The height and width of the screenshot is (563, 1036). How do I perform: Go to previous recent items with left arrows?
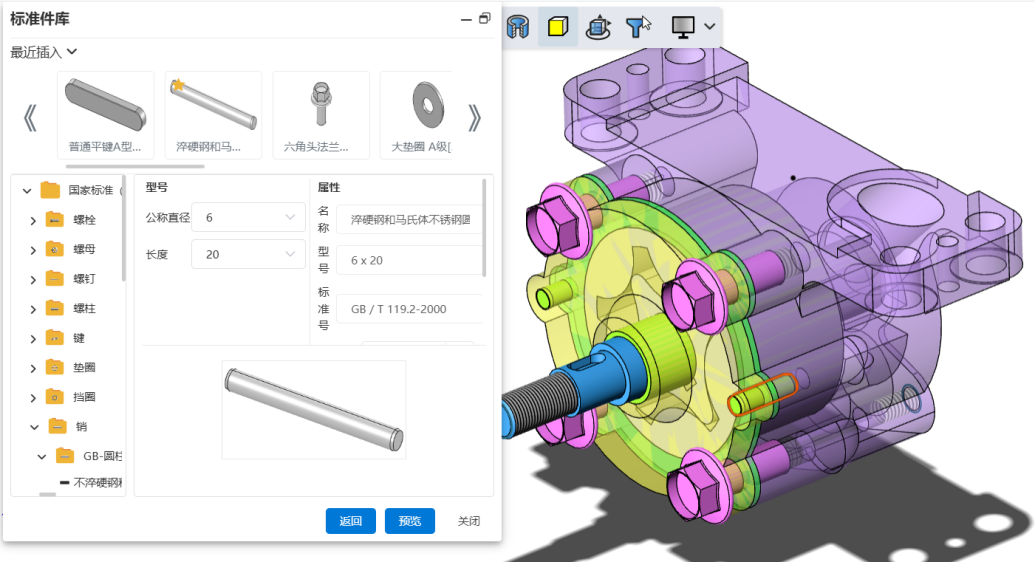30,118
